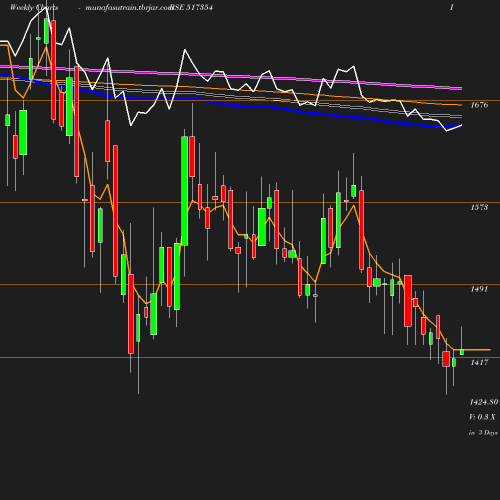This screenshot has width=500, height=500.
Task: Click the 1424.80 last price value
Action: click(484, 402)
